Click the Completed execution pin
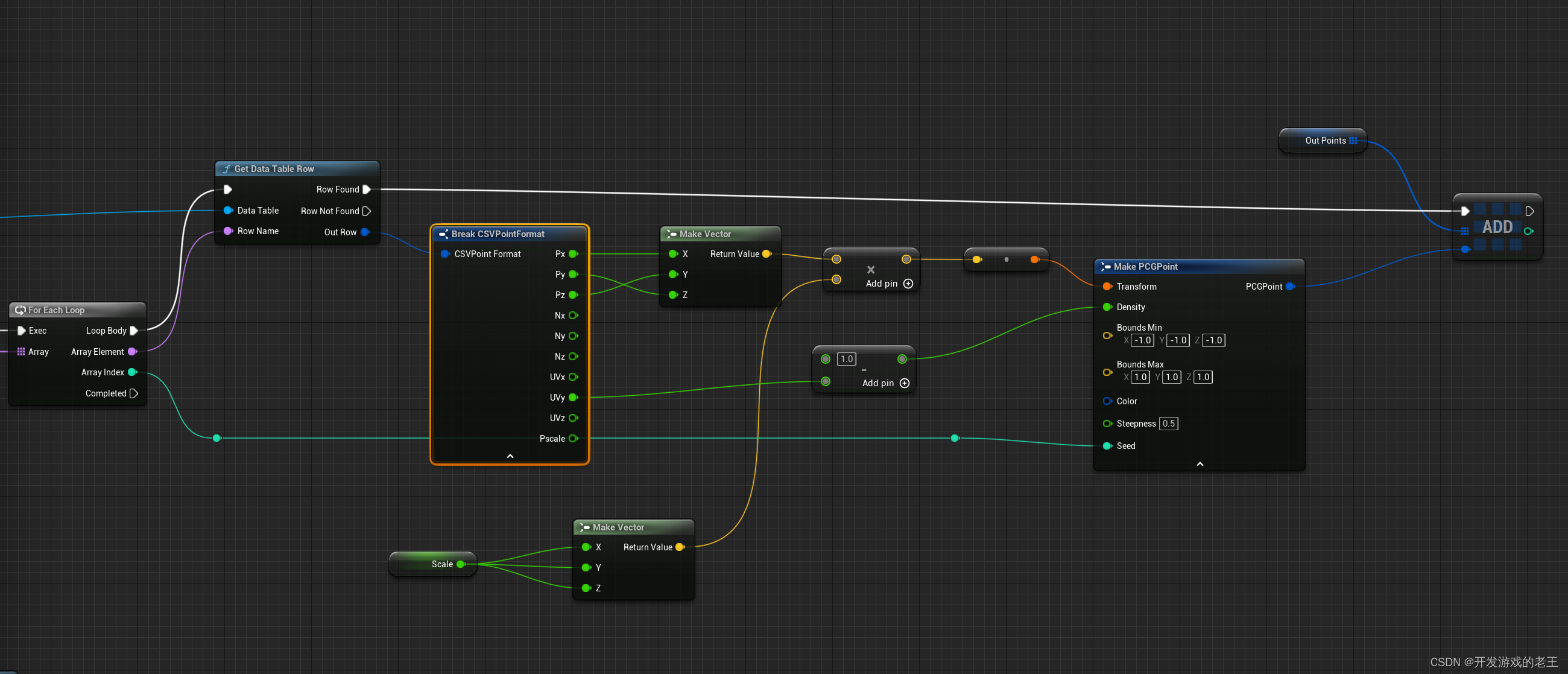1568x674 pixels. (134, 393)
